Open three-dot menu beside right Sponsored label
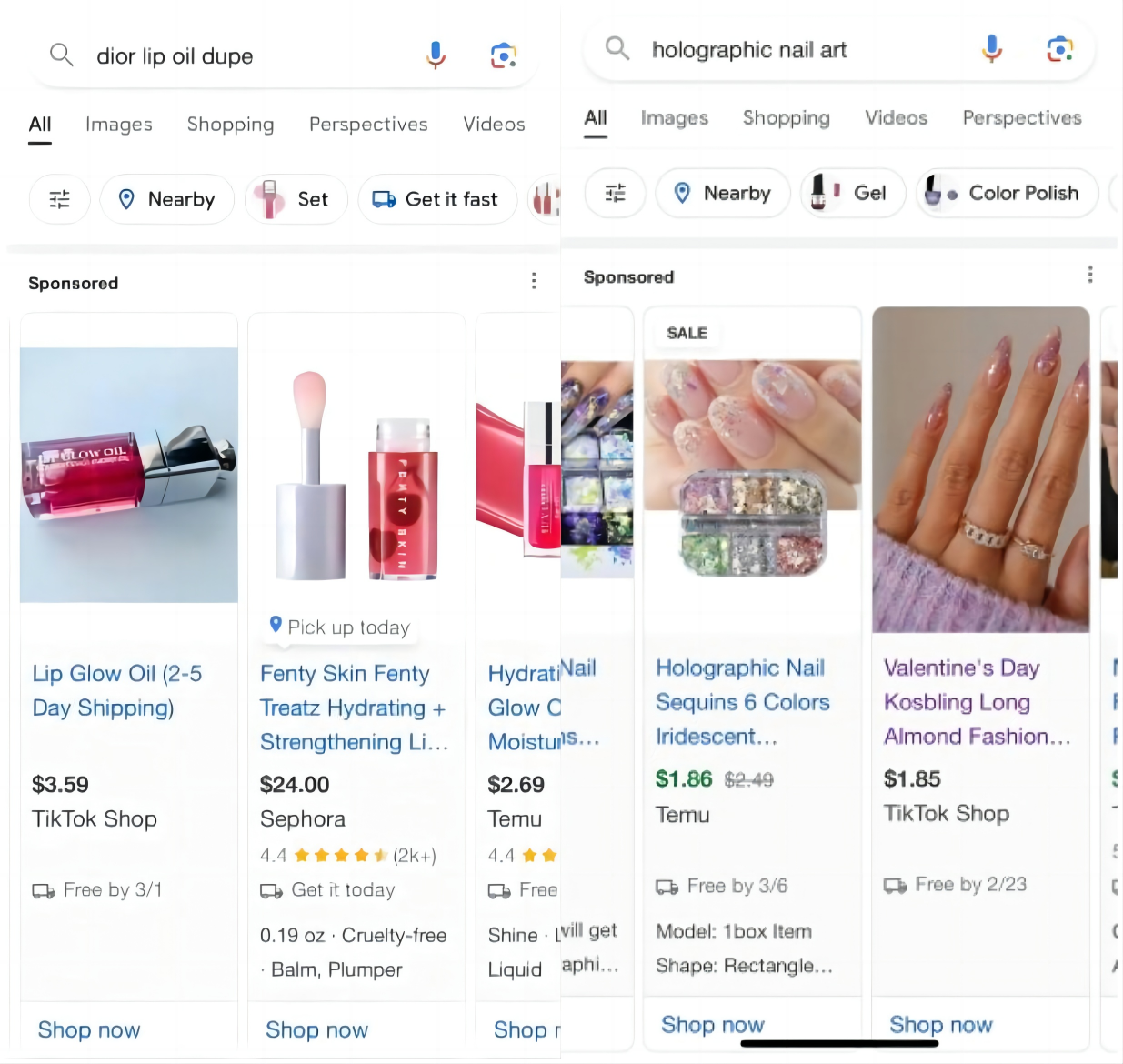This screenshot has width=1123, height=1064. [1090, 275]
